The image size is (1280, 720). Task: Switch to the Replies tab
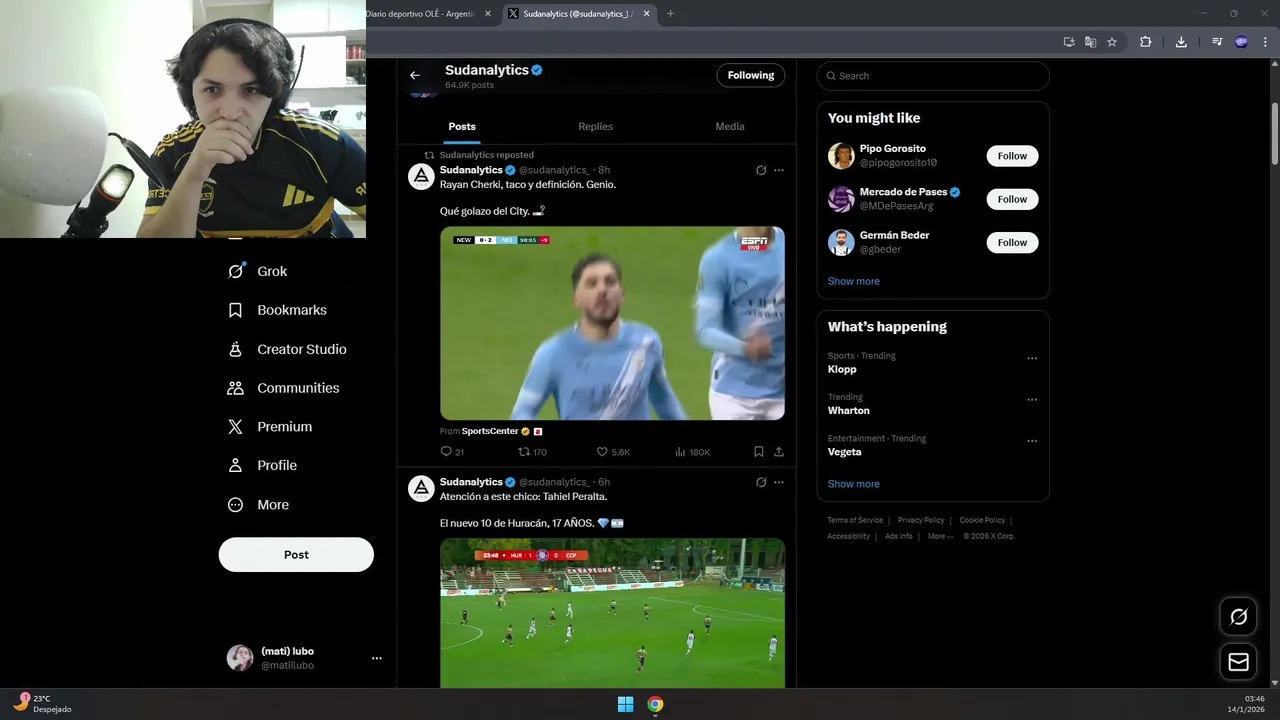(595, 127)
